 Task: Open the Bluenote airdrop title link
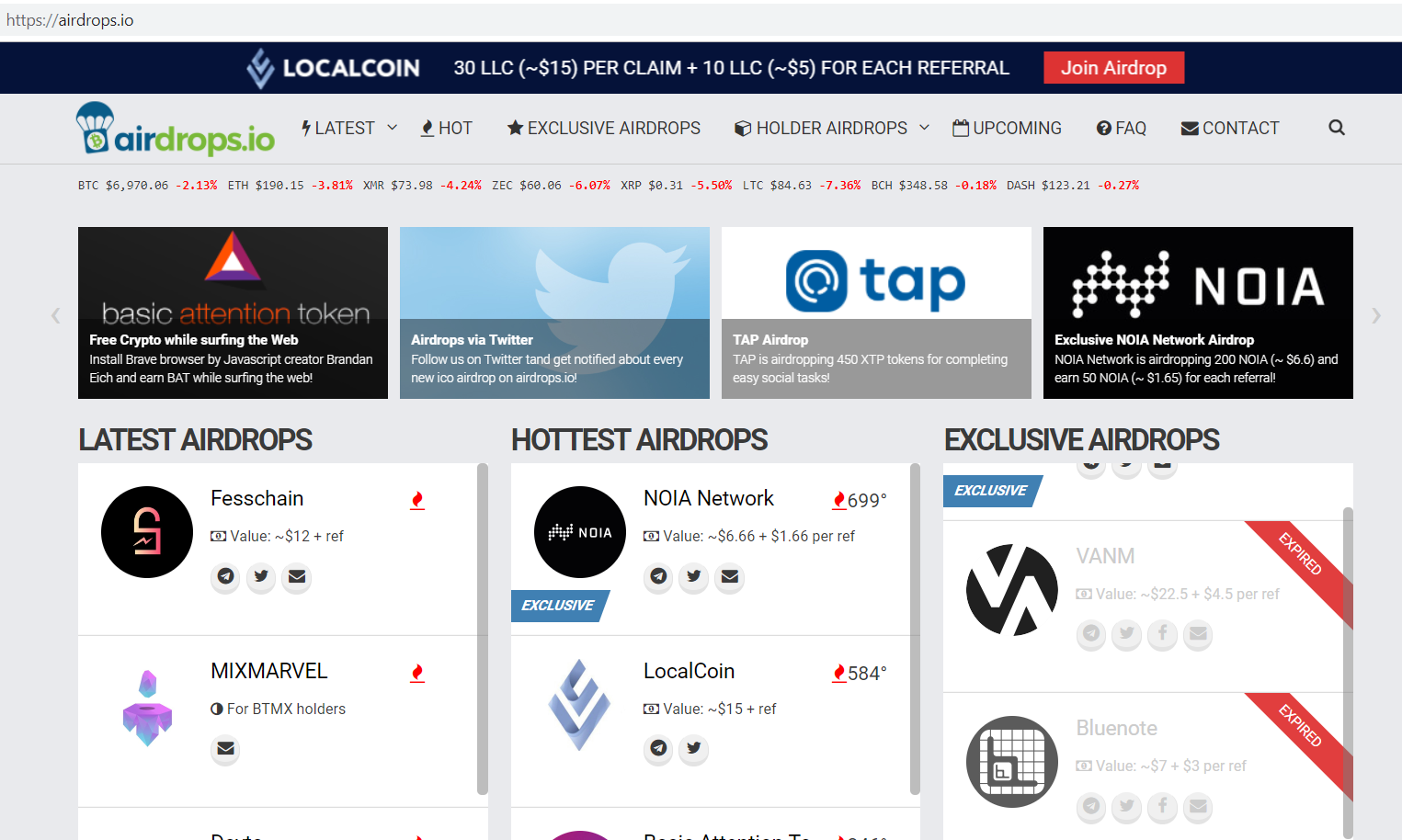tap(1116, 728)
